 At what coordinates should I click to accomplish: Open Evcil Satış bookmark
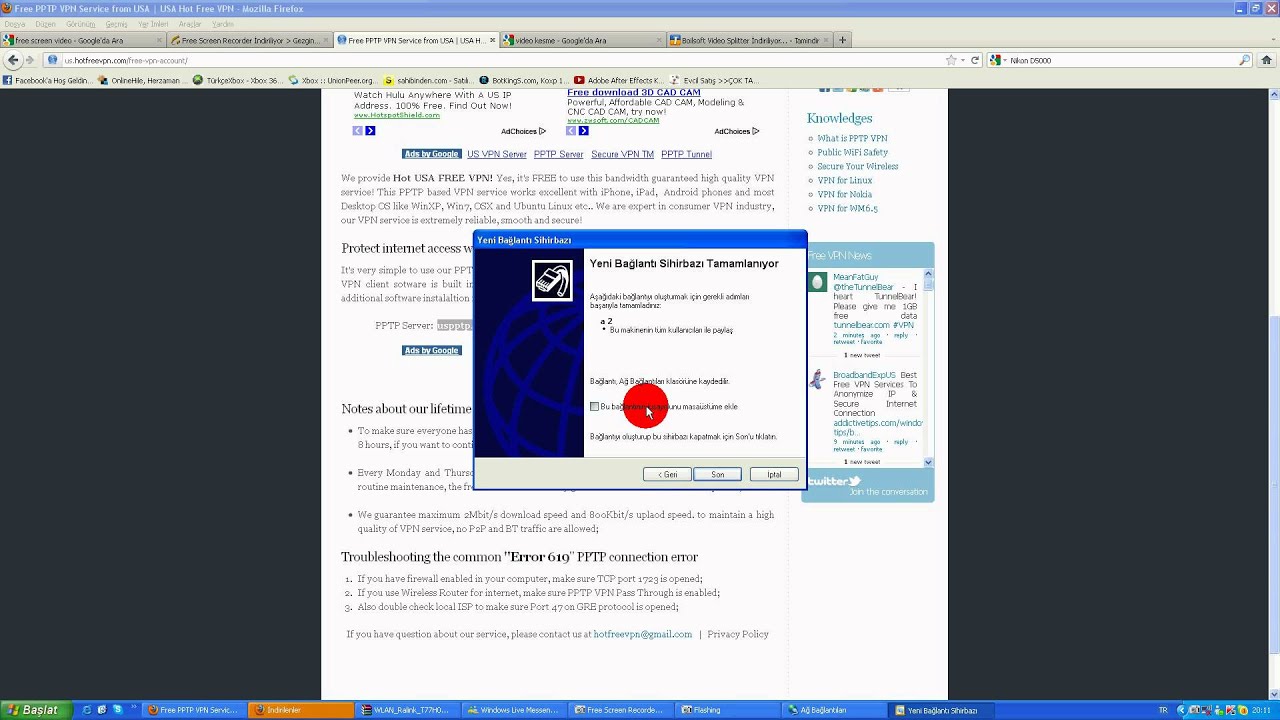pyautogui.click(x=714, y=80)
